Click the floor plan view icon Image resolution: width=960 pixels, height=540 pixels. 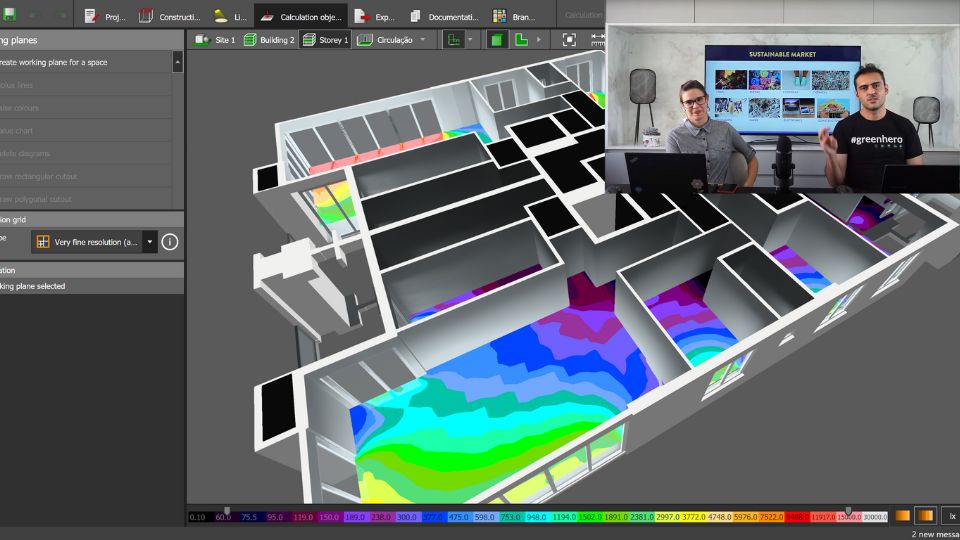(521, 40)
